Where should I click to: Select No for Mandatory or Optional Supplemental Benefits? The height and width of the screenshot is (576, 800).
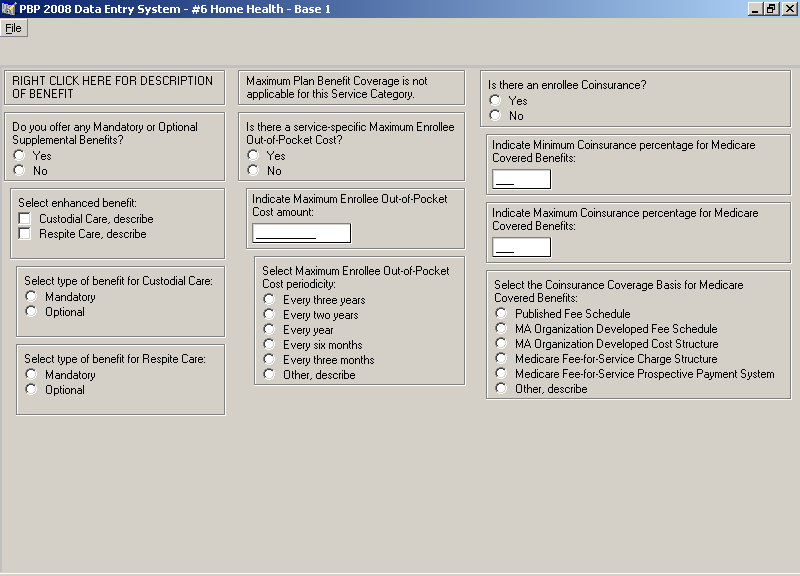click(x=19, y=170)
